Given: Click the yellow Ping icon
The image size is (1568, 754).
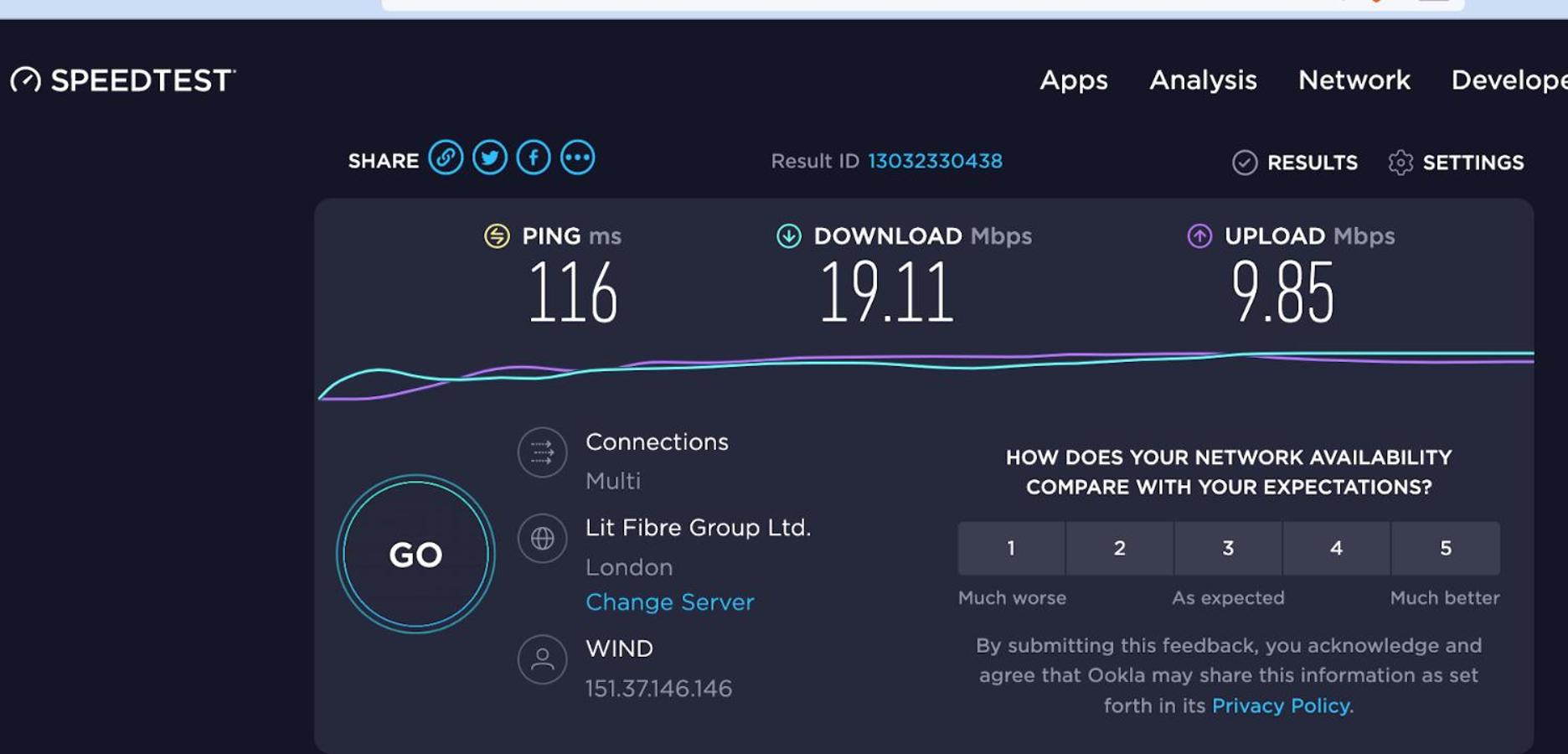Looking at the screenshot, I should tap(497, 236).
